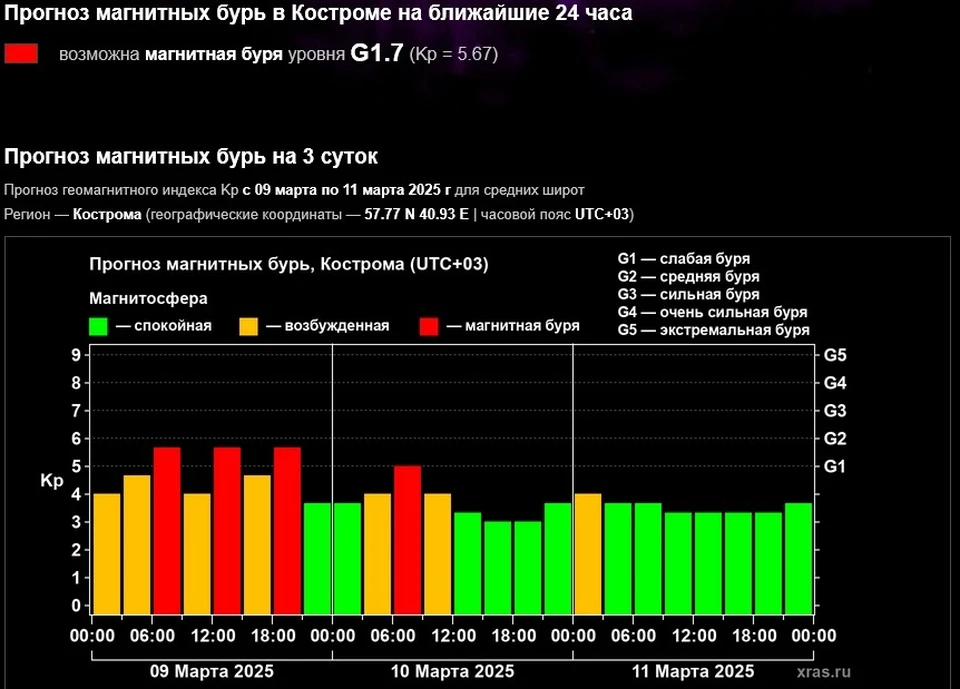Click the heading 'Прогноз магнитных бурь в Костроме на ближайшие 24 часа'
This screenshot has width=960, height=689.
[318, 13]
